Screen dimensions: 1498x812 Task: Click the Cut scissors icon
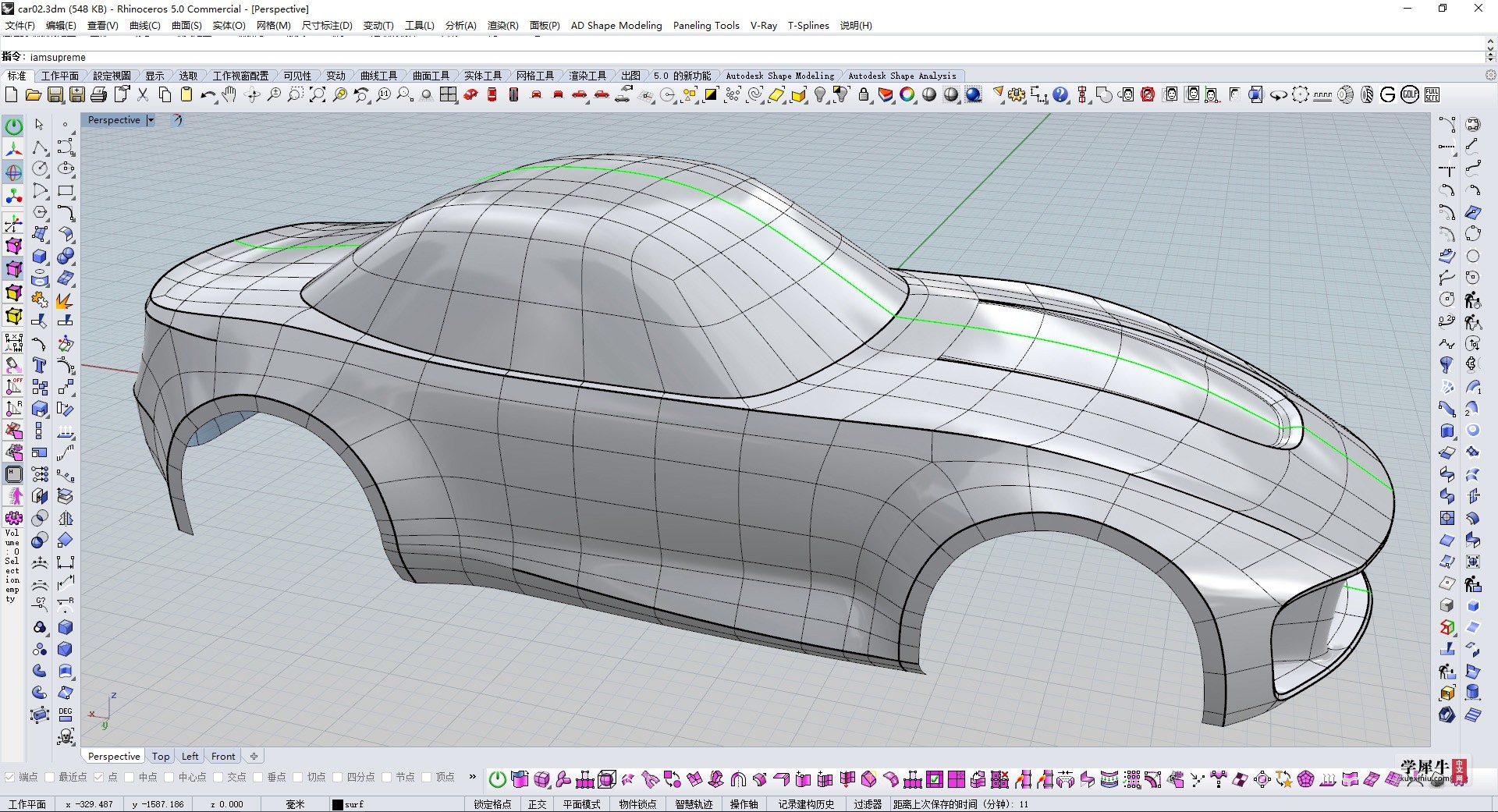[x=143, y=95]
